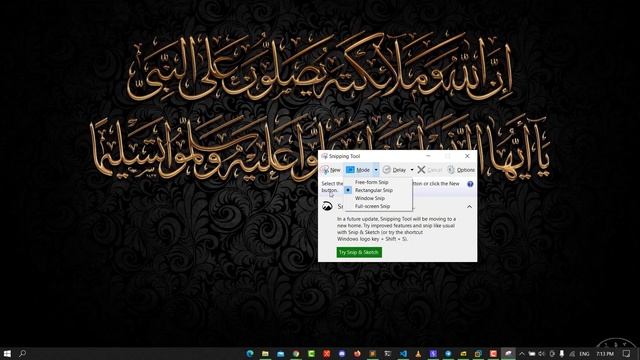Open Snipping Tool Options

tap(461, 170)
